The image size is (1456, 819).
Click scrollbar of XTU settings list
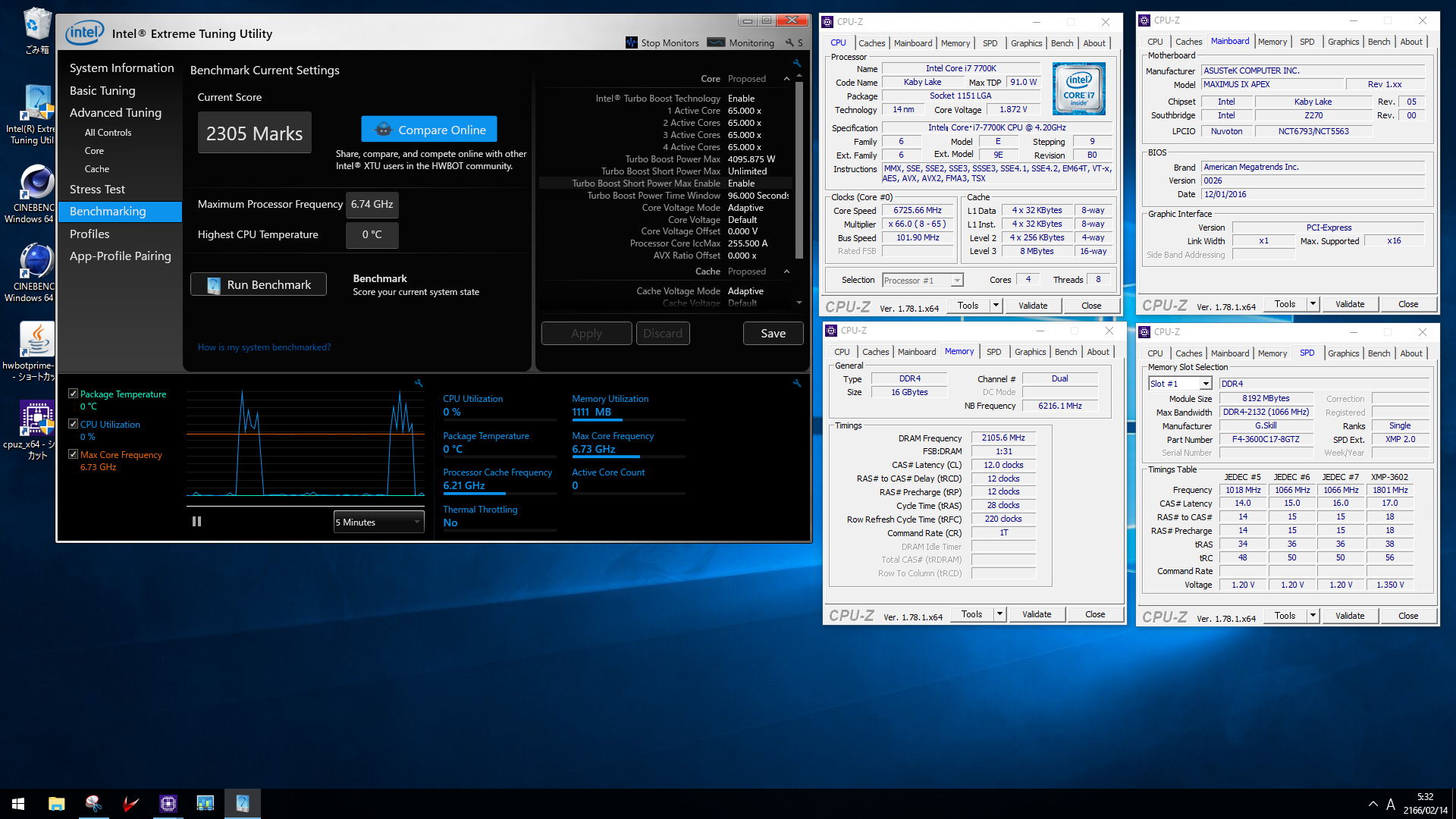click(x=799, y=171)
